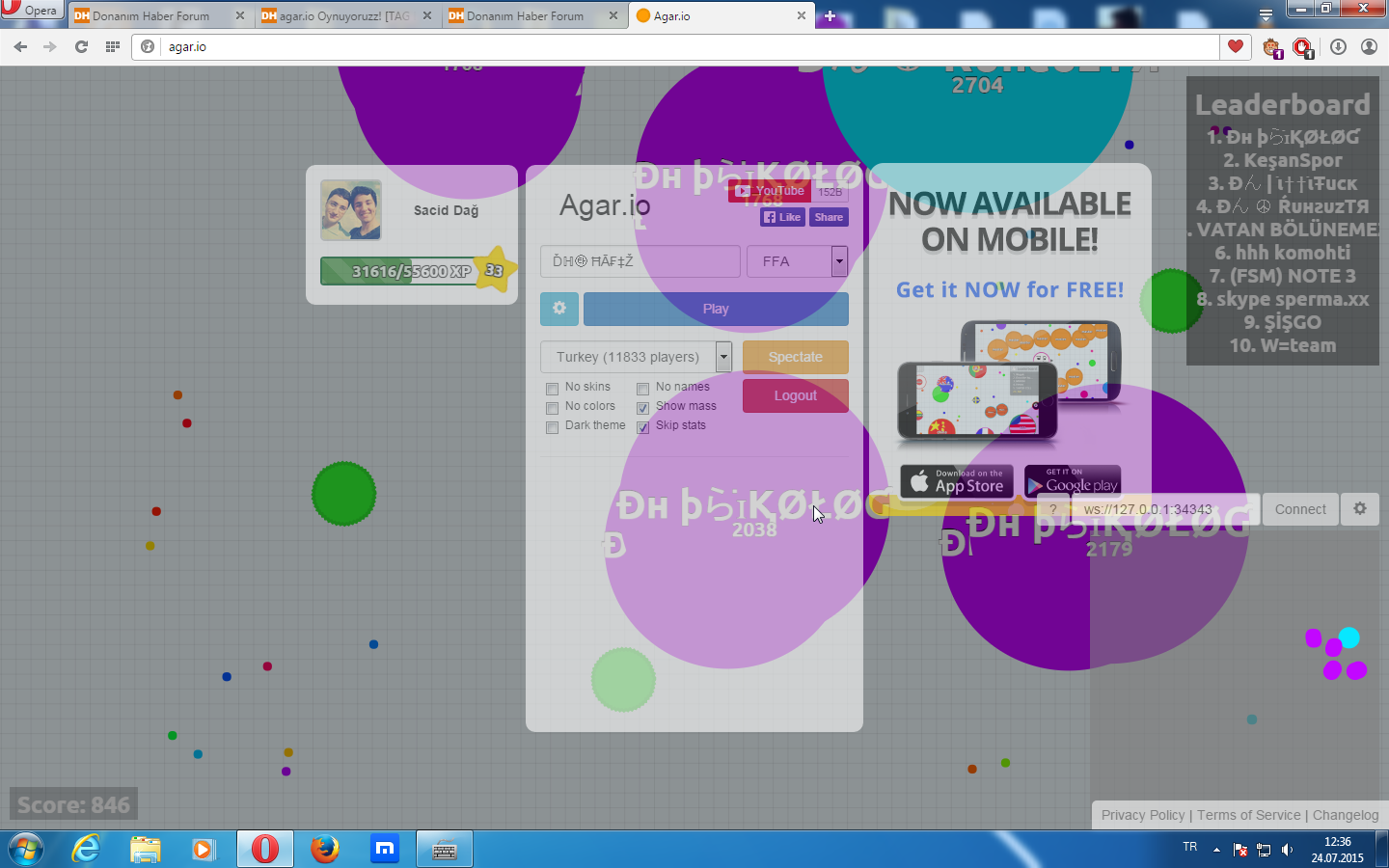Close the agar.io Oynuyoruzz! tab
The image size is (1389, 868).
pyautogui.click(x=427, y=15)
